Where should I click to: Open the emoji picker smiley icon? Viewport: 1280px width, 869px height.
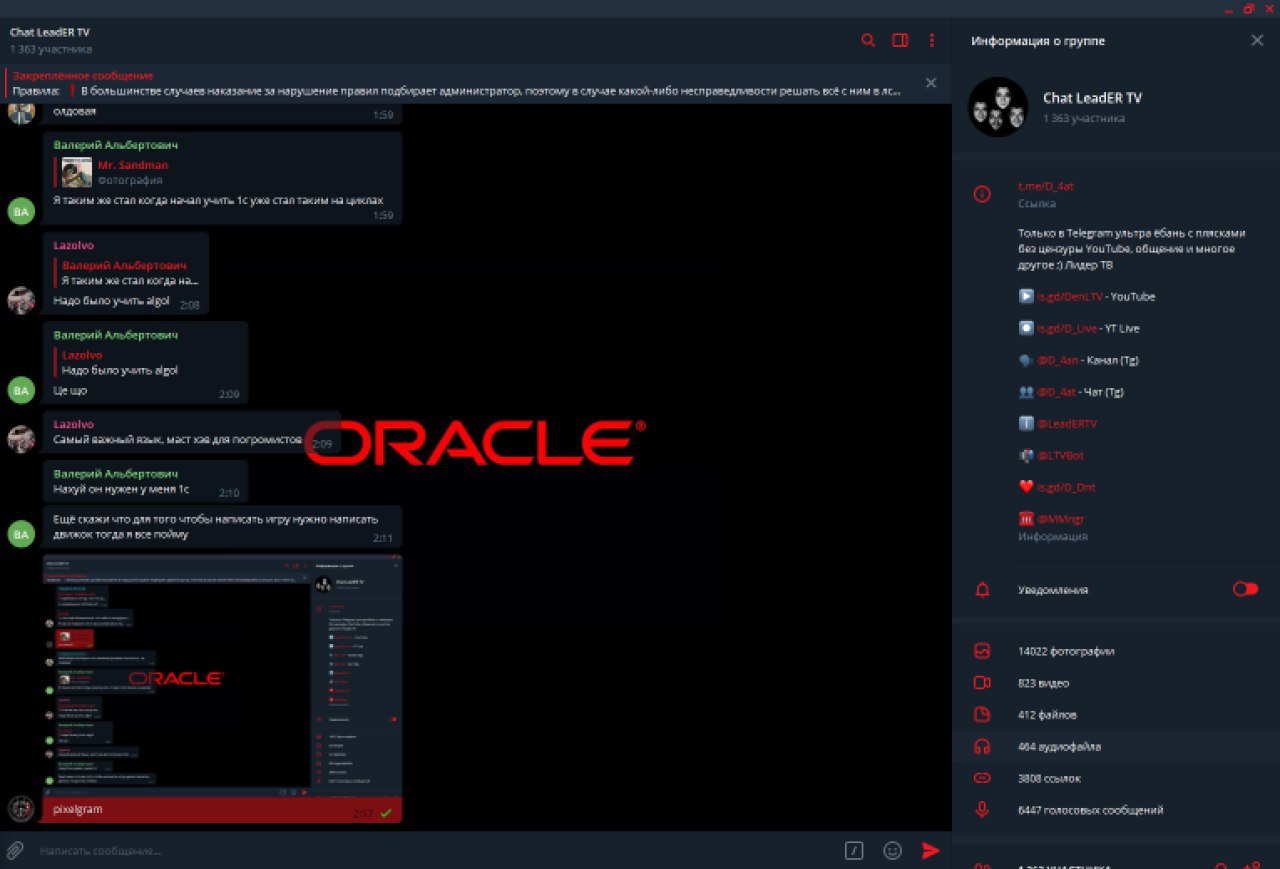[892, 850]
